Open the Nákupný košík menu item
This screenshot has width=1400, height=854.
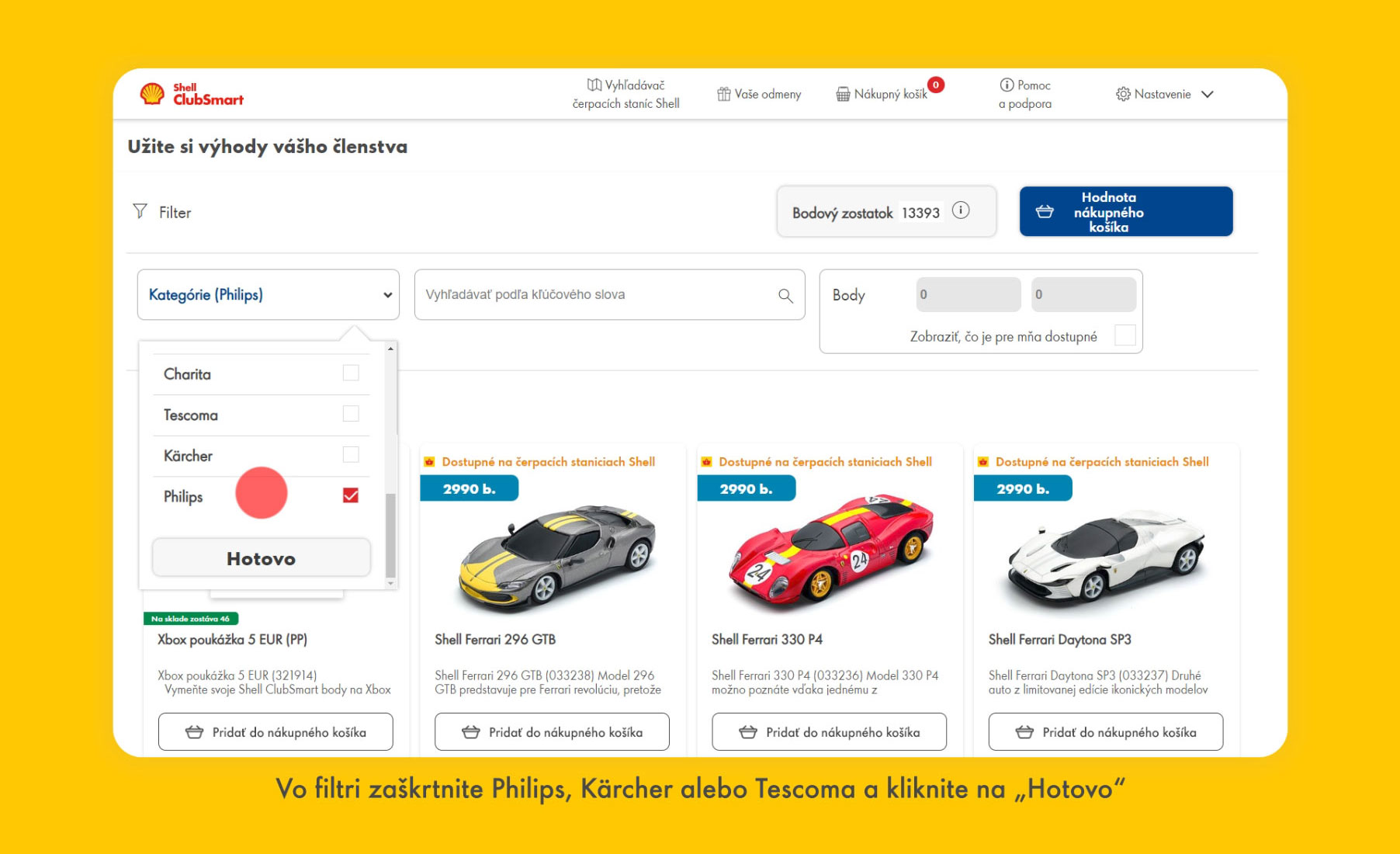(882, 94)
